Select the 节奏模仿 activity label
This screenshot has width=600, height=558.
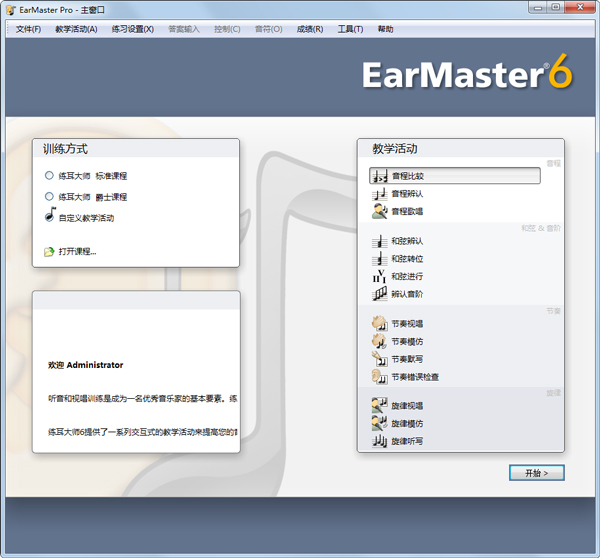407,341
